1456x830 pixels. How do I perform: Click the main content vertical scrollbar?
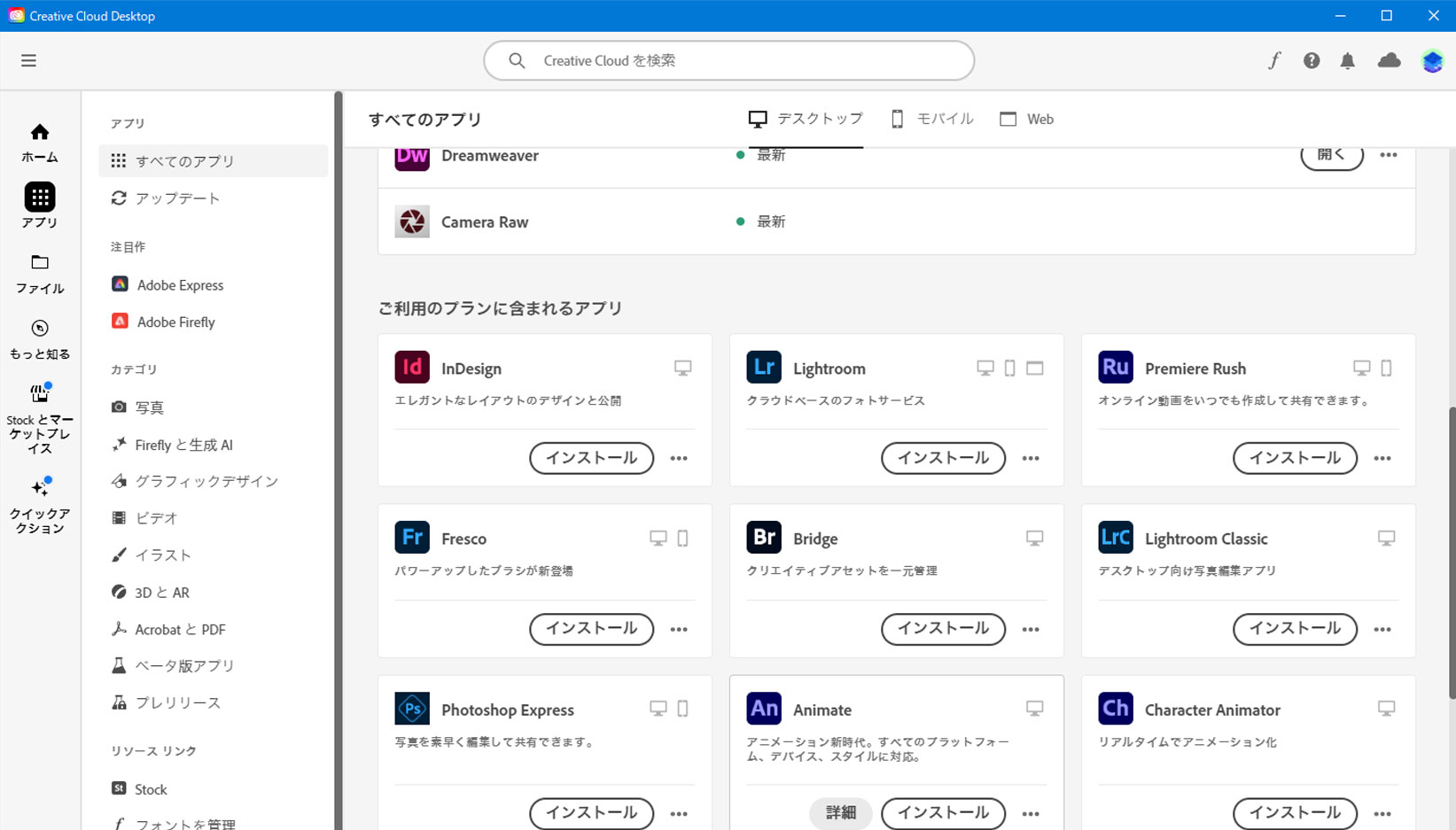(1452, 553)
